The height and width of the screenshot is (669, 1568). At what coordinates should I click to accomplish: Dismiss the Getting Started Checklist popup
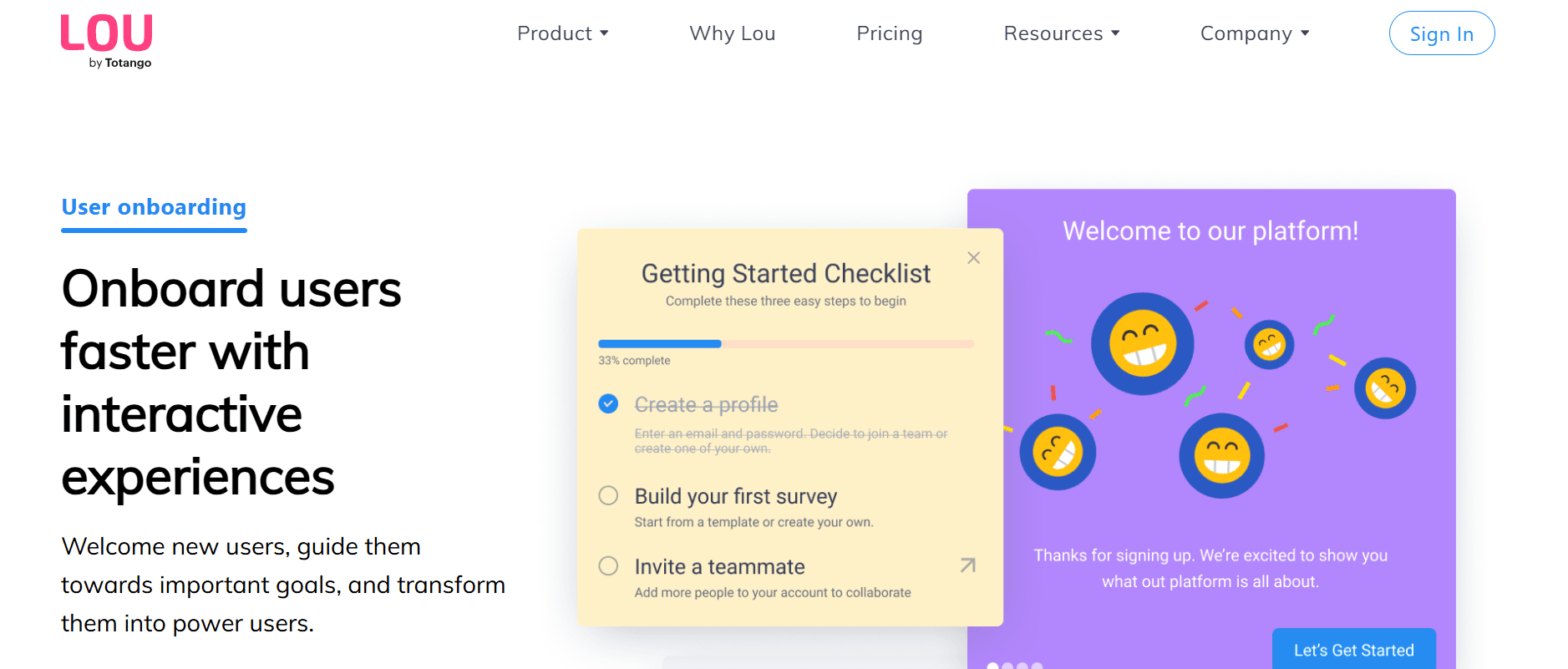point(972,257)
